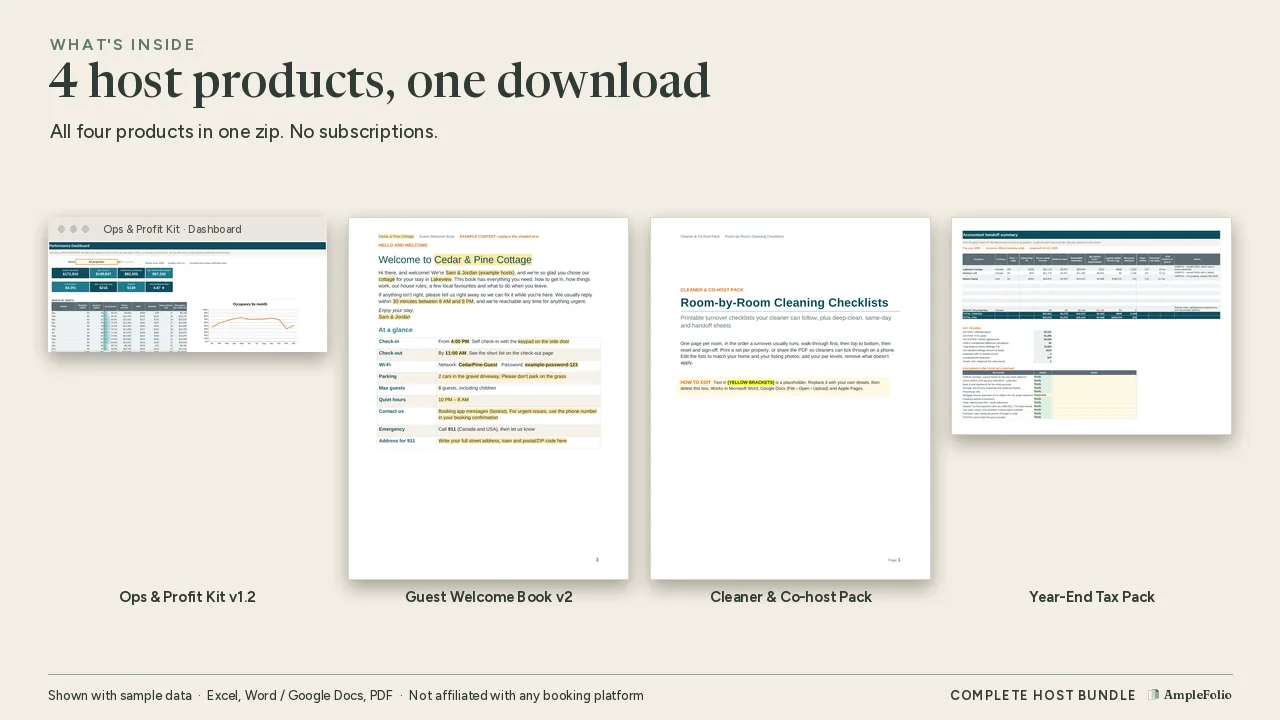This screenshot has height=720, width=1280.
Task: Click the 'COMPLETE HOST BUNDLE' footer label
Action: [x=1043, y=696]
